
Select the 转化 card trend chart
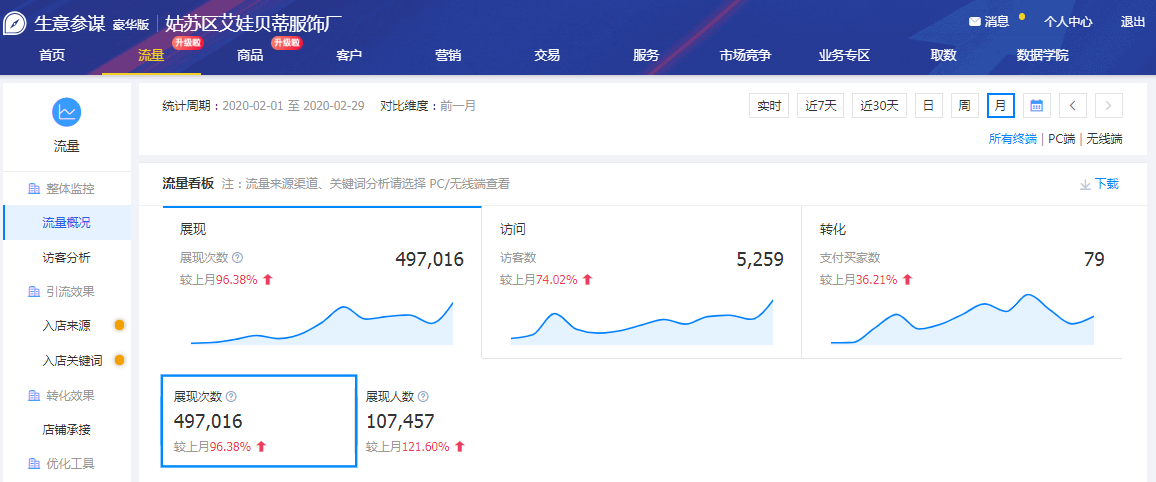[x=962, y=318]
